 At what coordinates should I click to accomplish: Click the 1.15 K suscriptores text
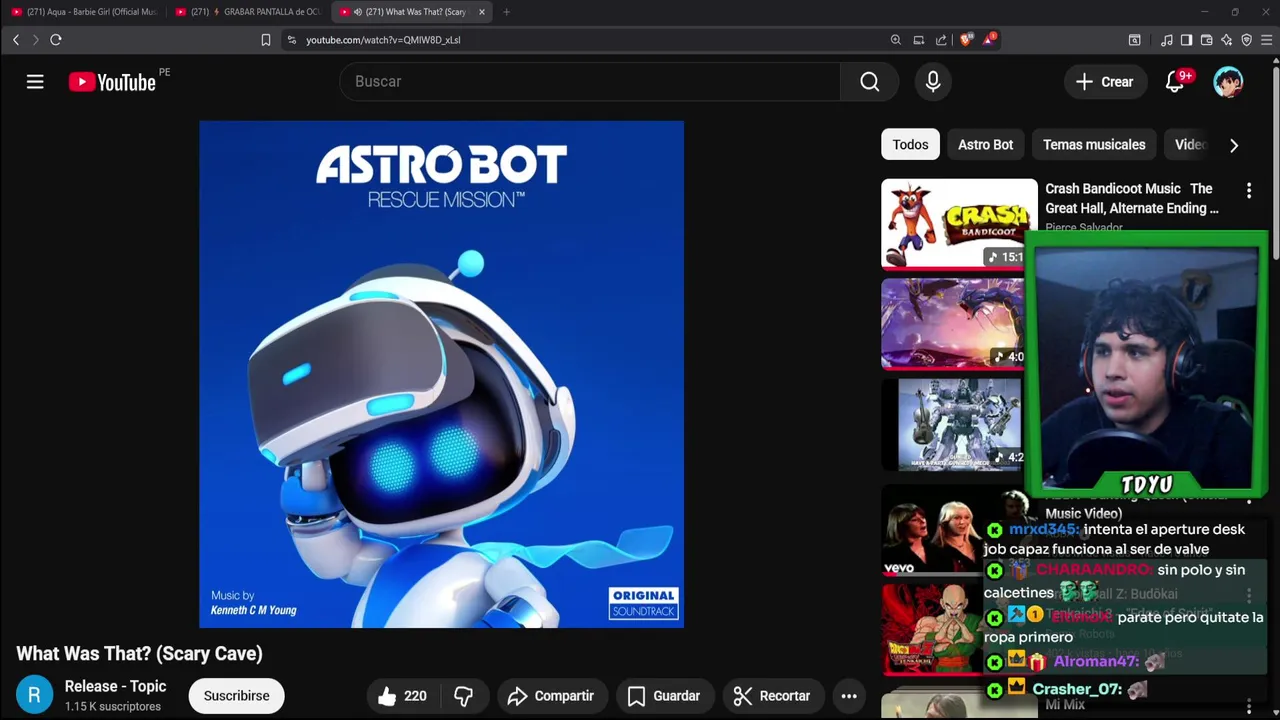[113, 706]
